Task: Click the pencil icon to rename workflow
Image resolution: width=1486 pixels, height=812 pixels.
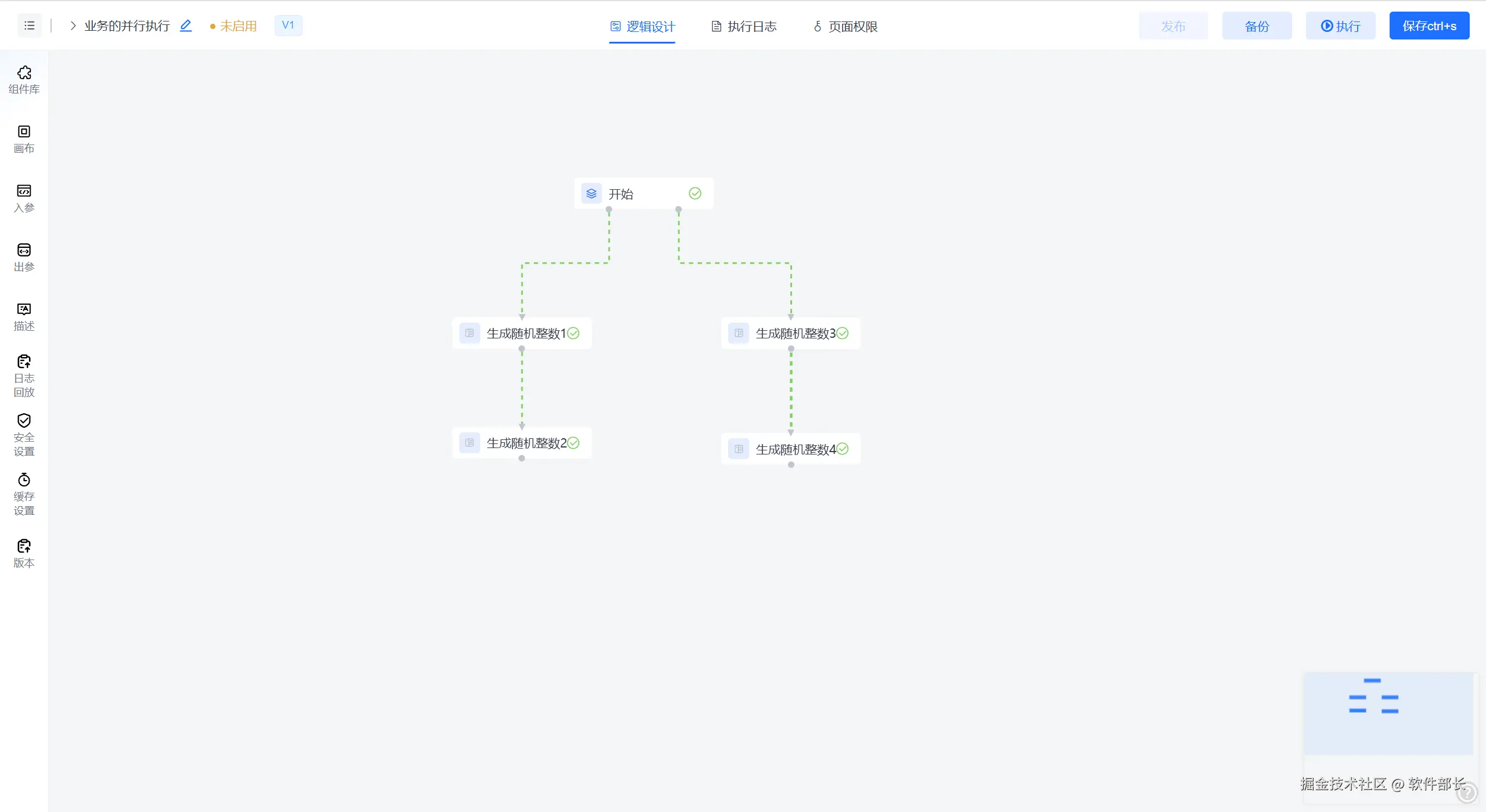Action: pyautogui.click(x=186, y=26)
